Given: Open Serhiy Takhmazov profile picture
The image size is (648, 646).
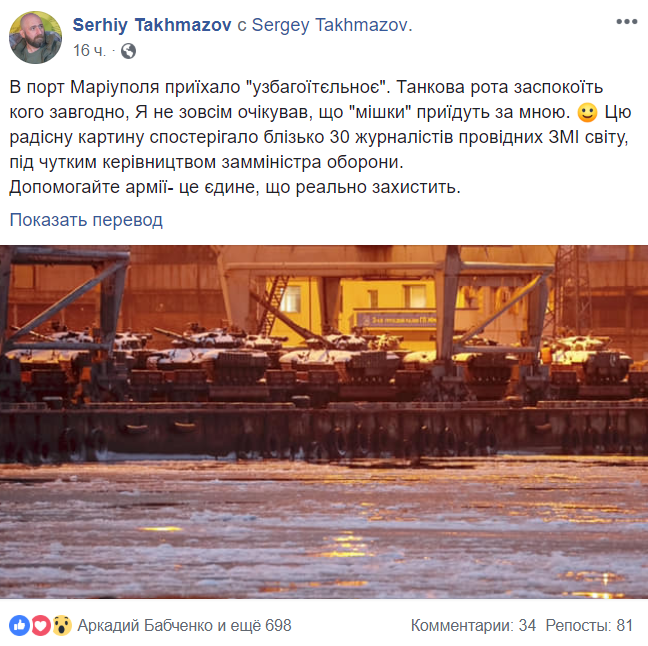Looking at the screenshot, I should [36, 37].
